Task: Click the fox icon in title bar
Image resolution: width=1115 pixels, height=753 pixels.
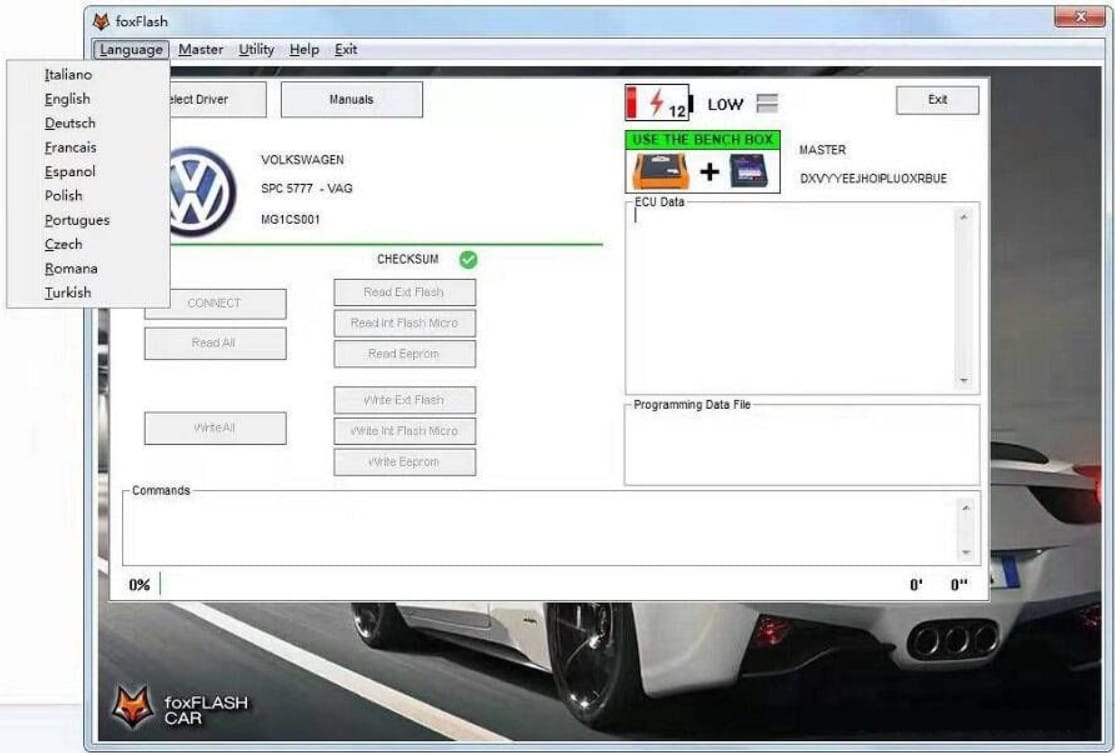Action: (x=101, y=21)
